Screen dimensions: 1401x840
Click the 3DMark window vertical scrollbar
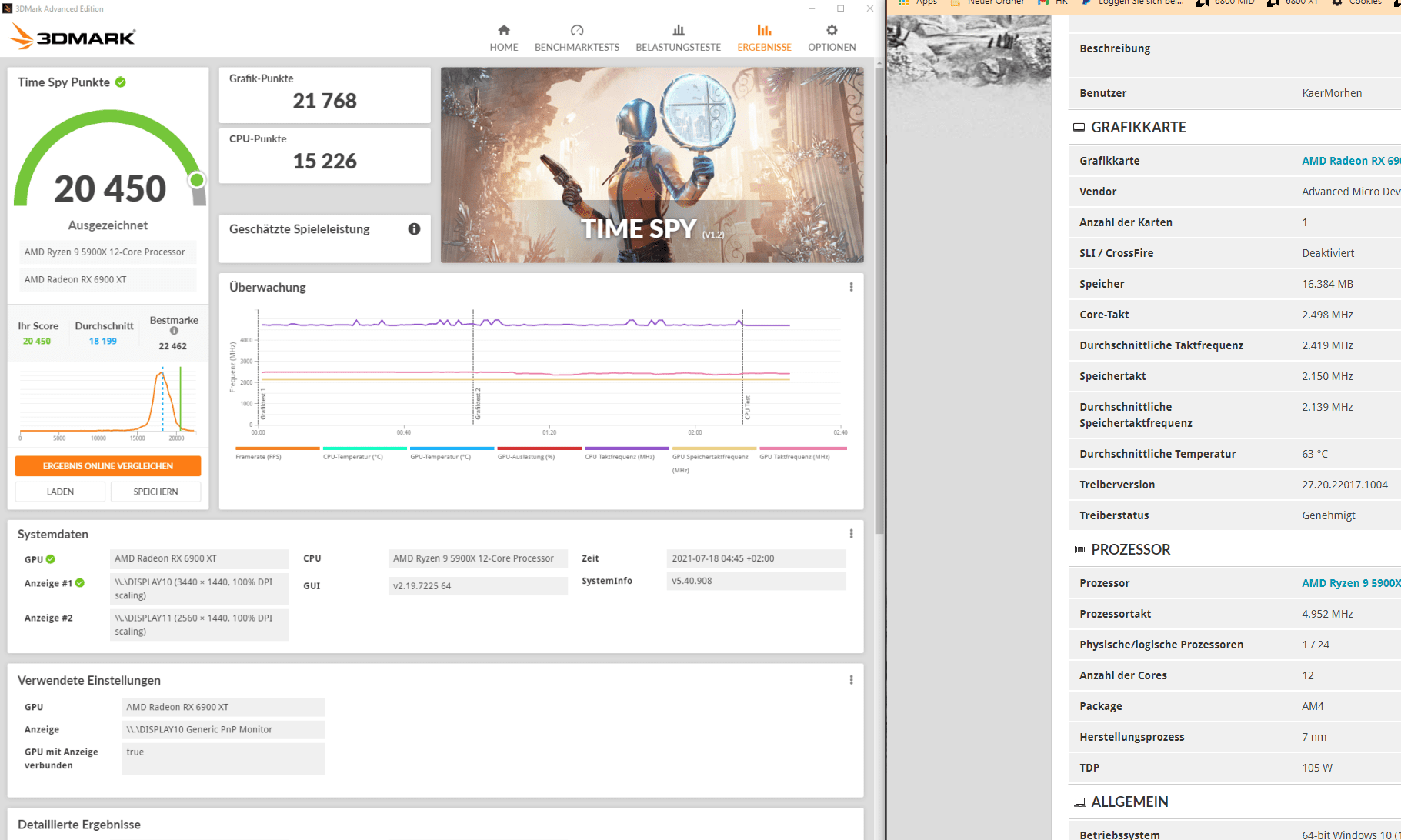point(879,300)
